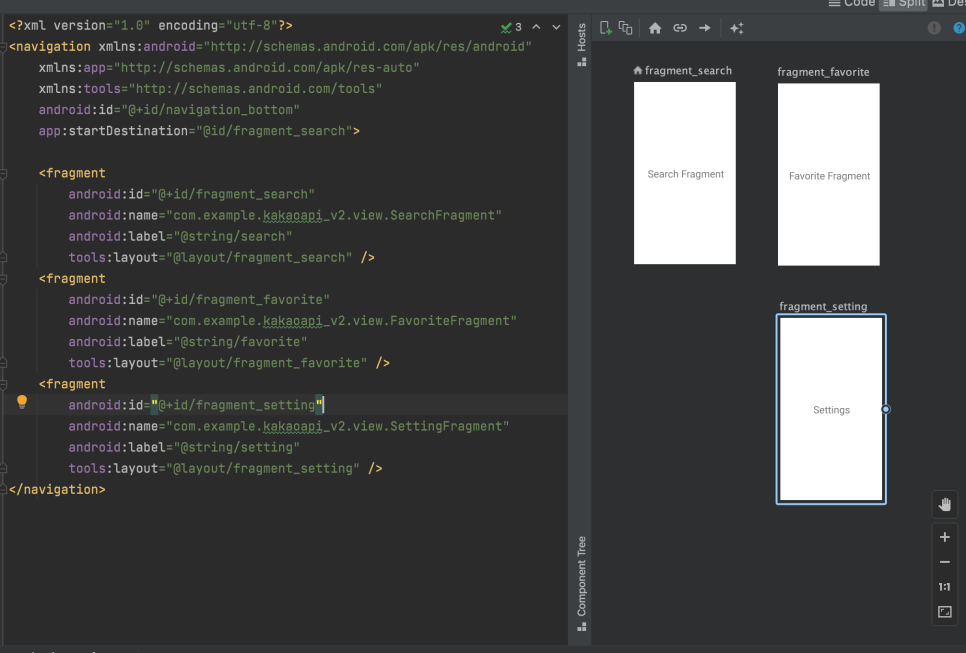
Task: Click the SearchFragment android:name line
Action: click(285, 216)
